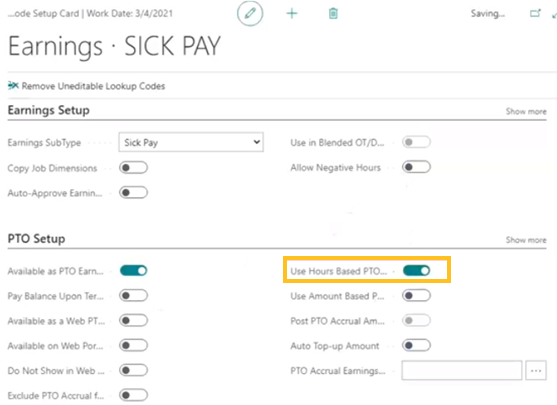Click the Work Date 3/4/2021 text
This screenshot has width=557, height=405.
pos(130,14)
